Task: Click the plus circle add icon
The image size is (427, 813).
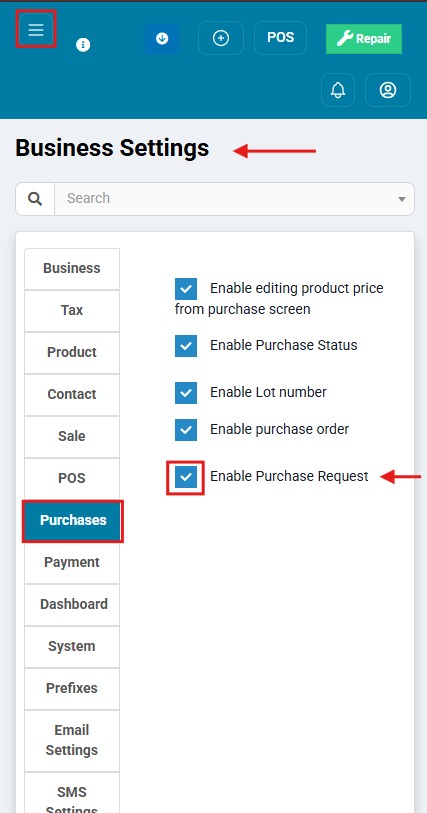Action: [x=221, y=38]
